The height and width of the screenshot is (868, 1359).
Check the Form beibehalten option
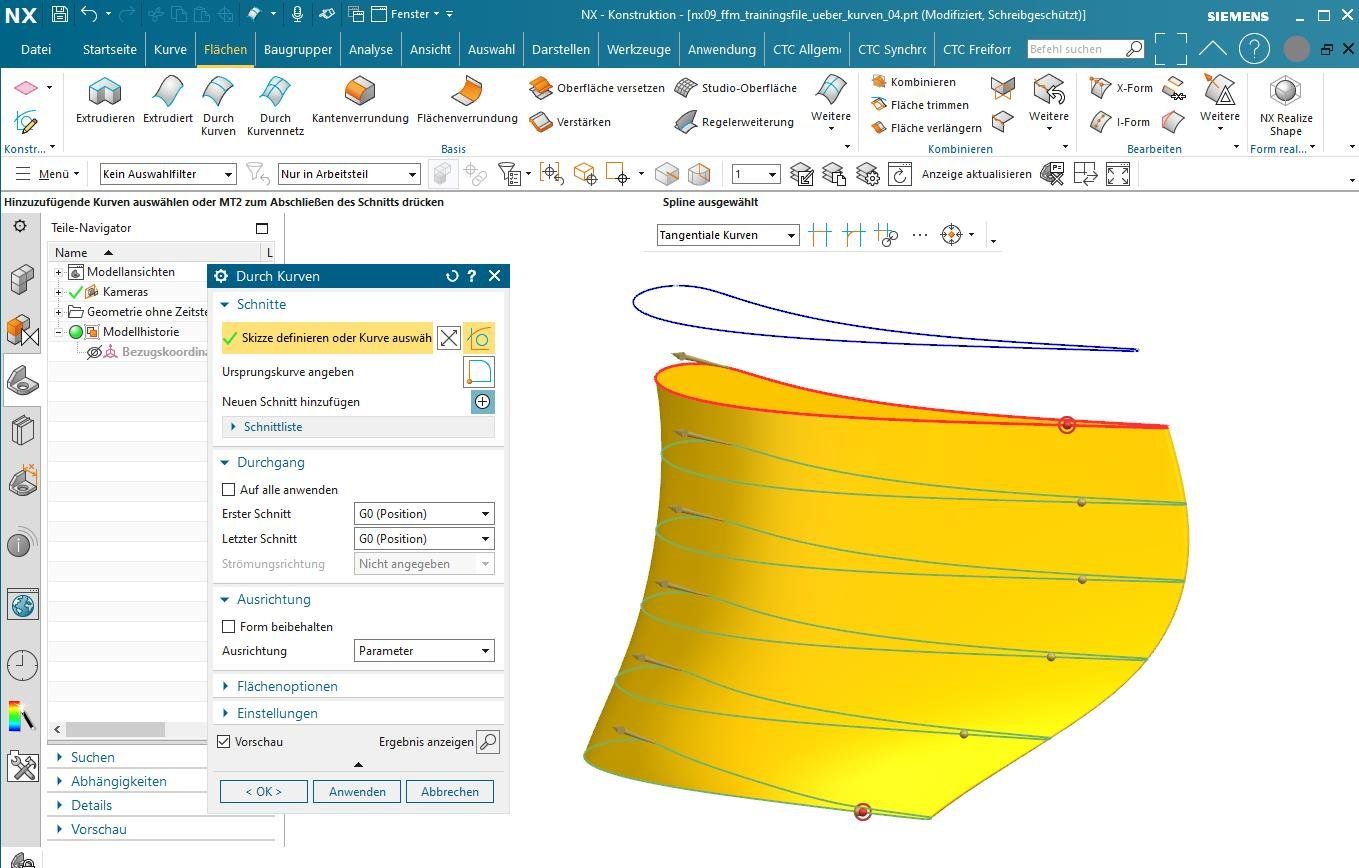coord(228,627)
